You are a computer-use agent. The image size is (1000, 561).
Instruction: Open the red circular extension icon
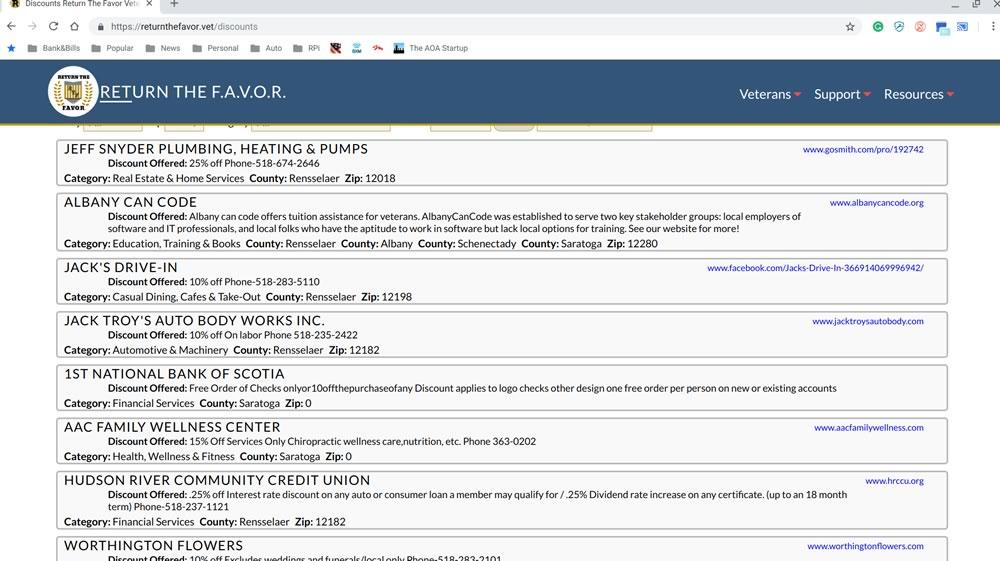pos(920,27)
